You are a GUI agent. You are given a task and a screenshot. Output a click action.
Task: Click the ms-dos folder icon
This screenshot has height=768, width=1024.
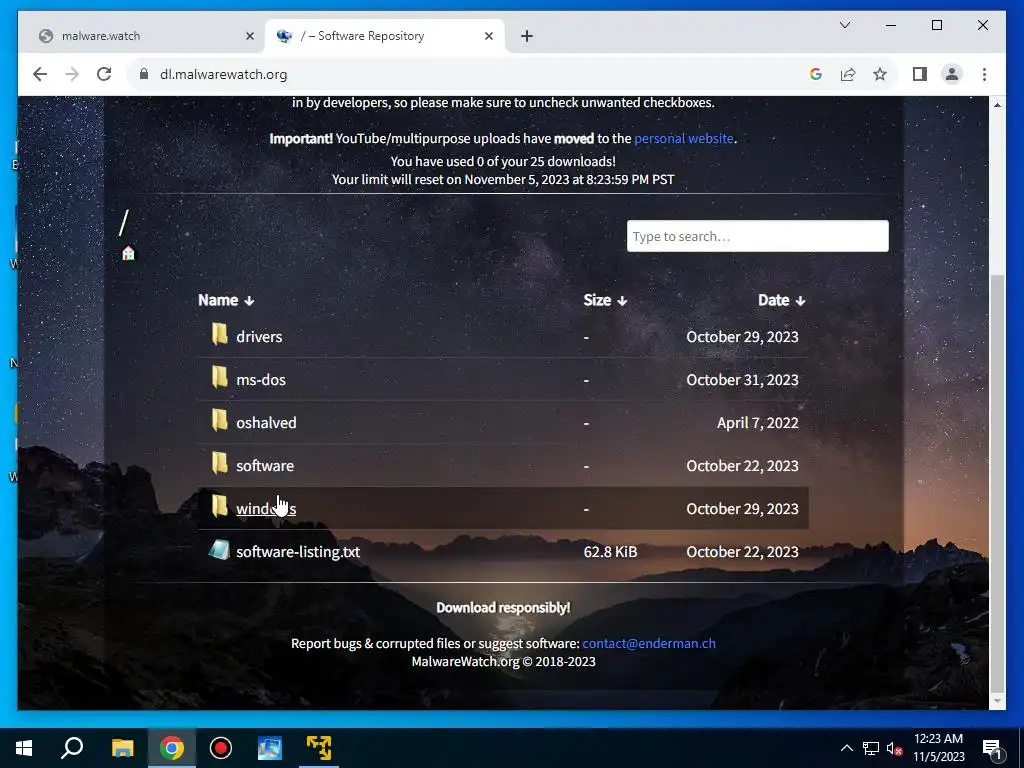tap(219, 377)
